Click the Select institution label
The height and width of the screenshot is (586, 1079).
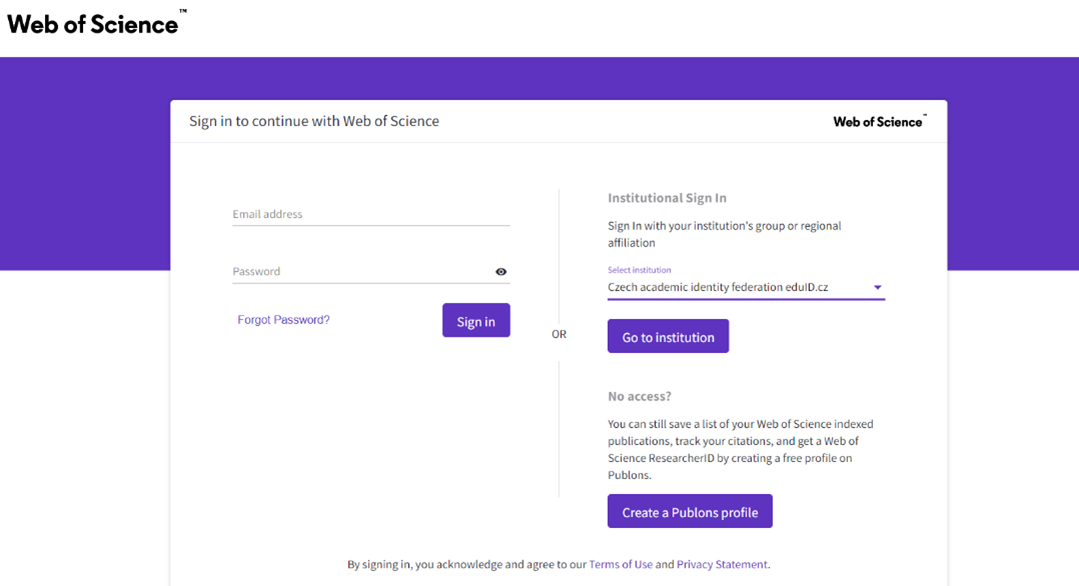(639, 270)
